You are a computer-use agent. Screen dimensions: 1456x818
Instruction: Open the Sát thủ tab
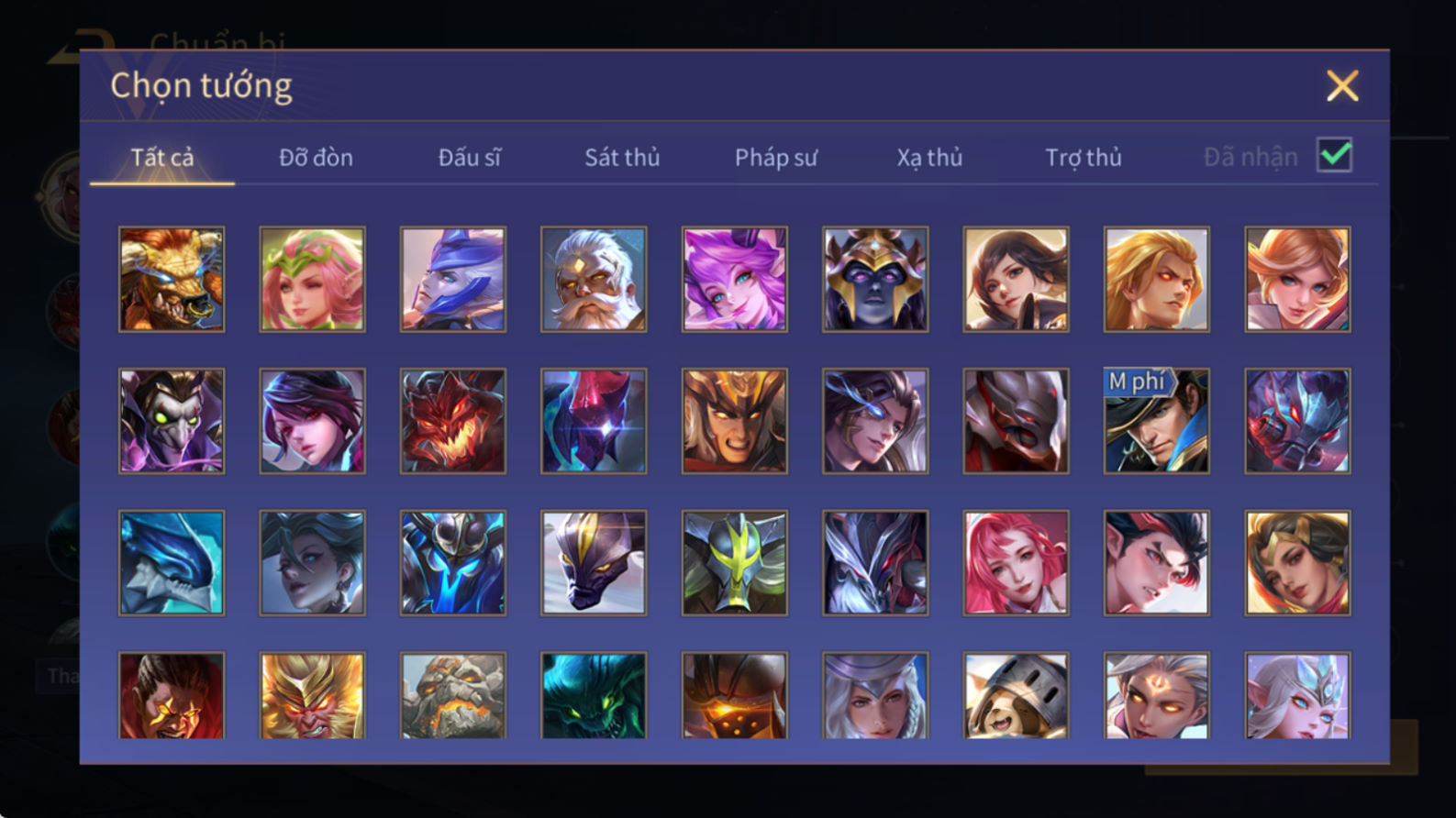coord(622,158)
